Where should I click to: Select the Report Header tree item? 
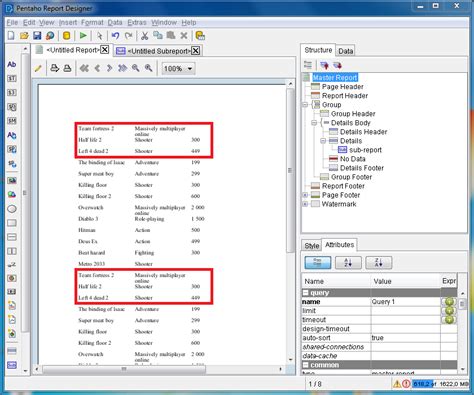(345, 96)
